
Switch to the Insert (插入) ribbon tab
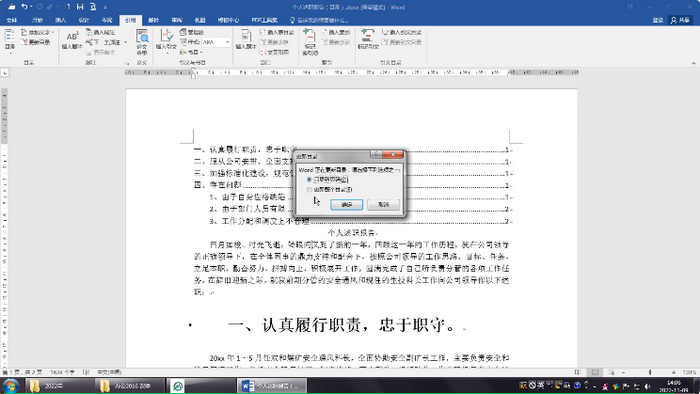(x=60, y=20)
